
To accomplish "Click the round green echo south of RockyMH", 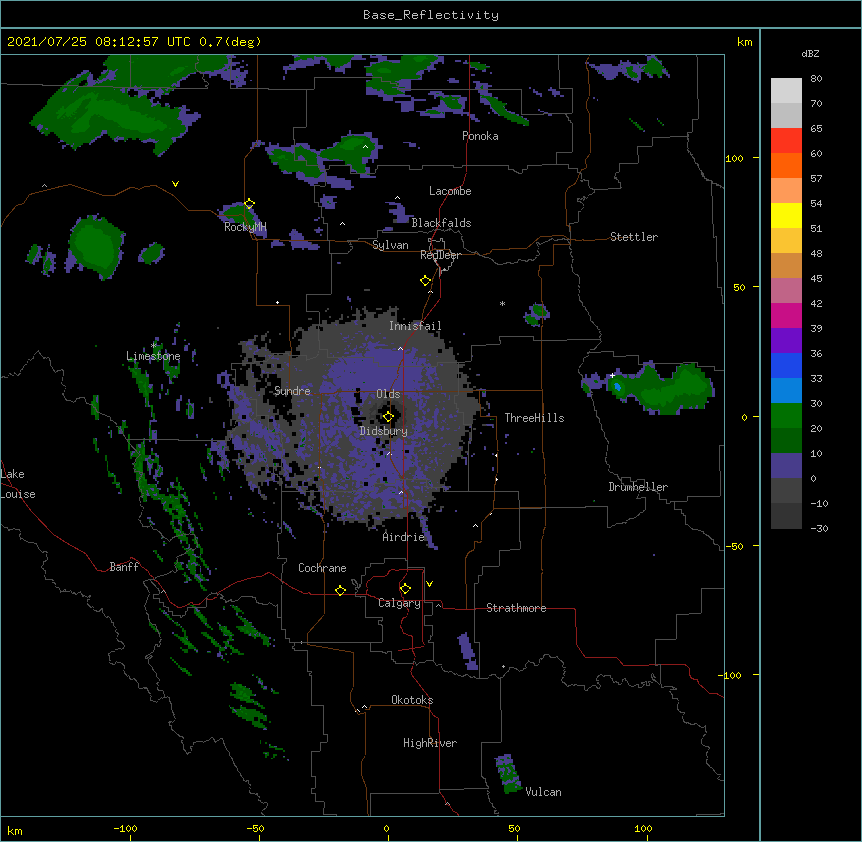I will tap(96, 246).
